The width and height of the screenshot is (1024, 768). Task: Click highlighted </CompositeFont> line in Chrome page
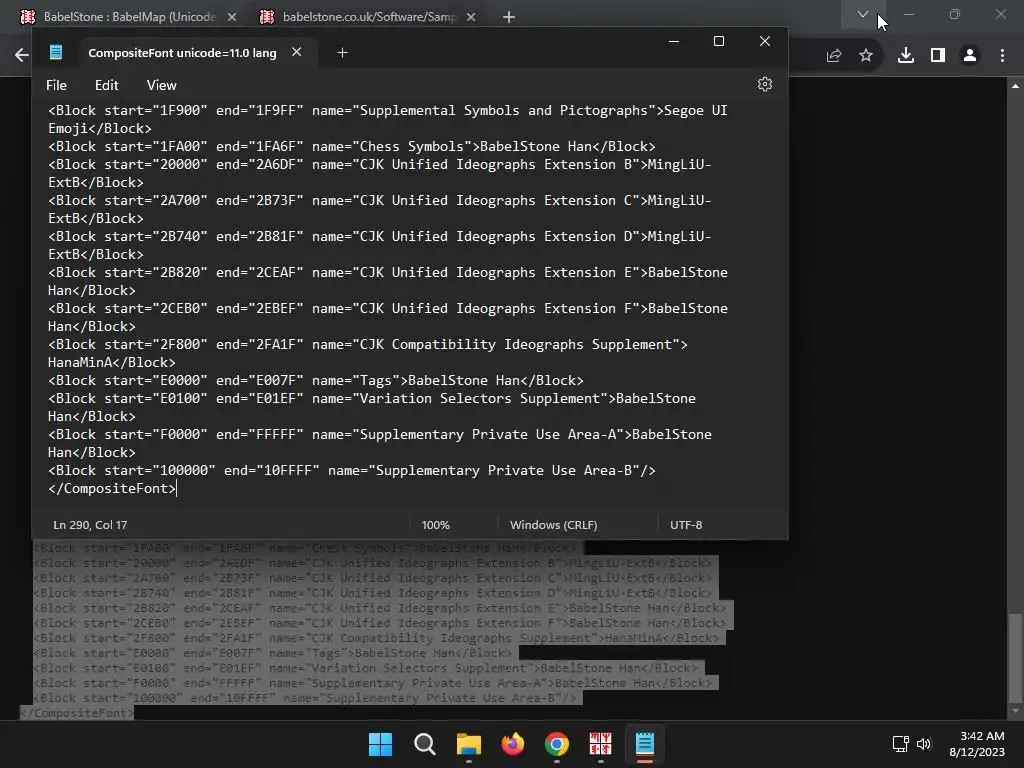tap(77, 713)
